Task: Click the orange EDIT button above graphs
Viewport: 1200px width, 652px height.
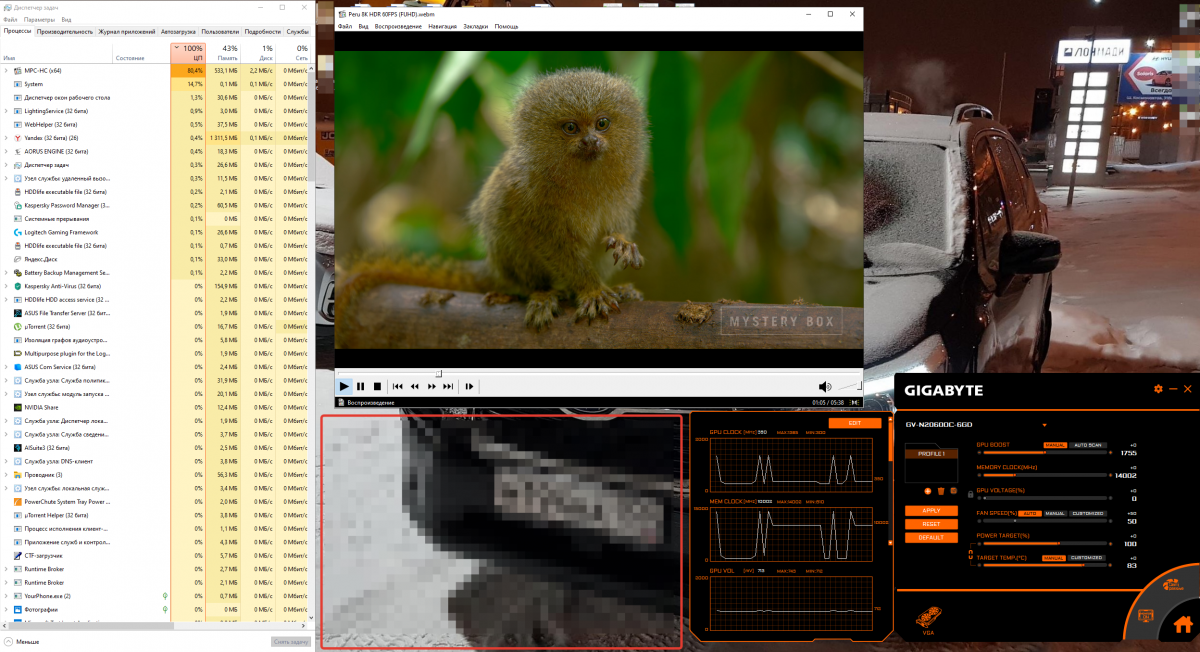Action: coord(854,423)
